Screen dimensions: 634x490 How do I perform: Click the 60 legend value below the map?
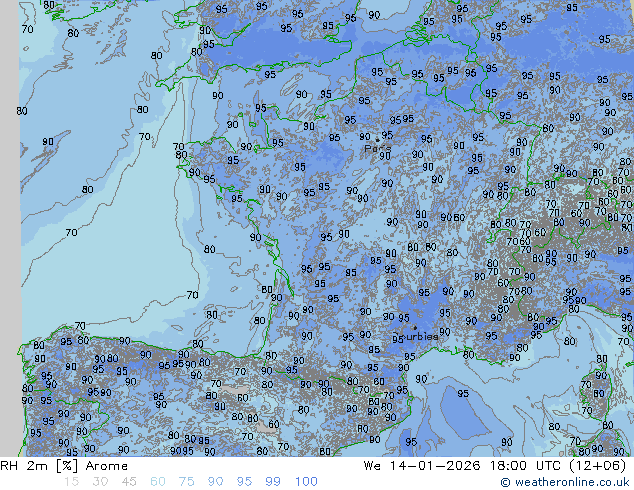click(x=158, y=482)
